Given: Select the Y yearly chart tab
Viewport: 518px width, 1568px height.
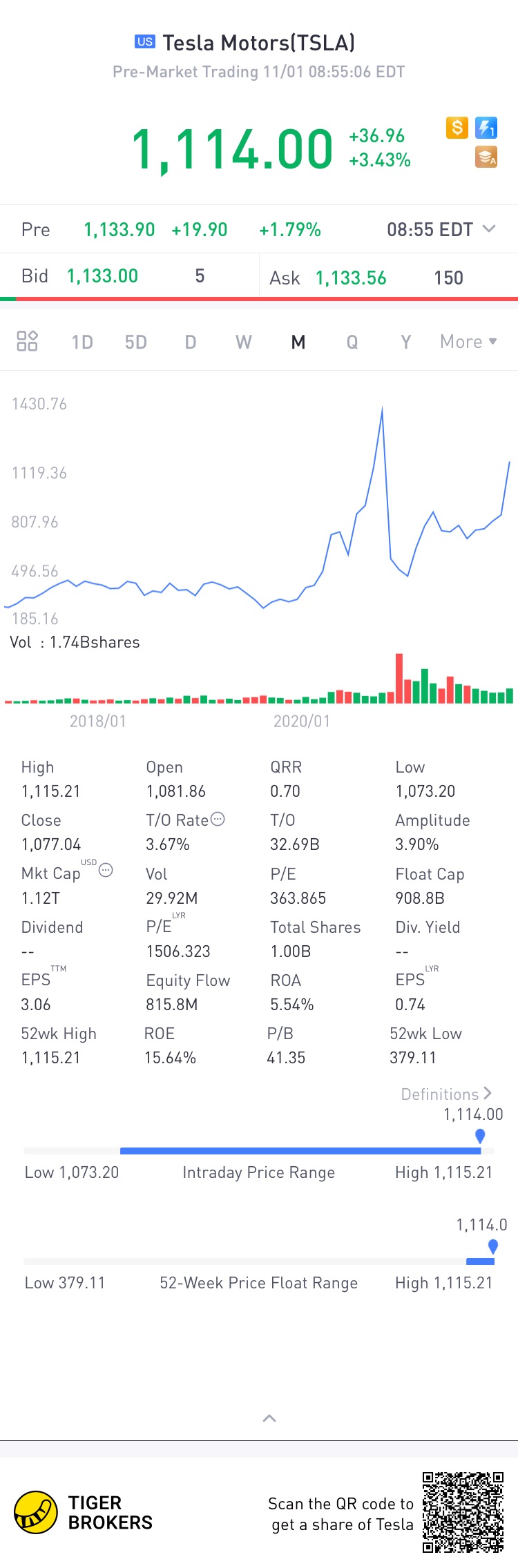Looking at the screenshot, I should (x=406, y=342).
